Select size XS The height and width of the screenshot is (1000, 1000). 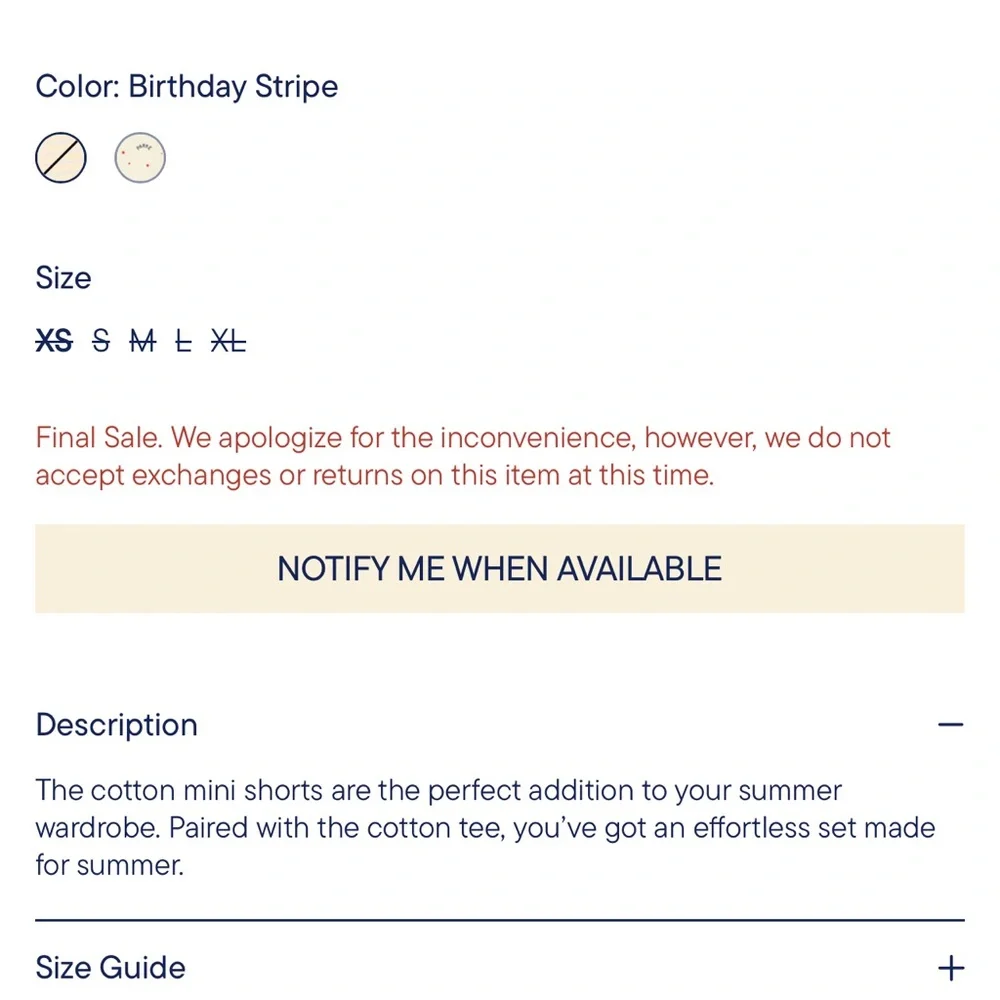click(55, 341)
